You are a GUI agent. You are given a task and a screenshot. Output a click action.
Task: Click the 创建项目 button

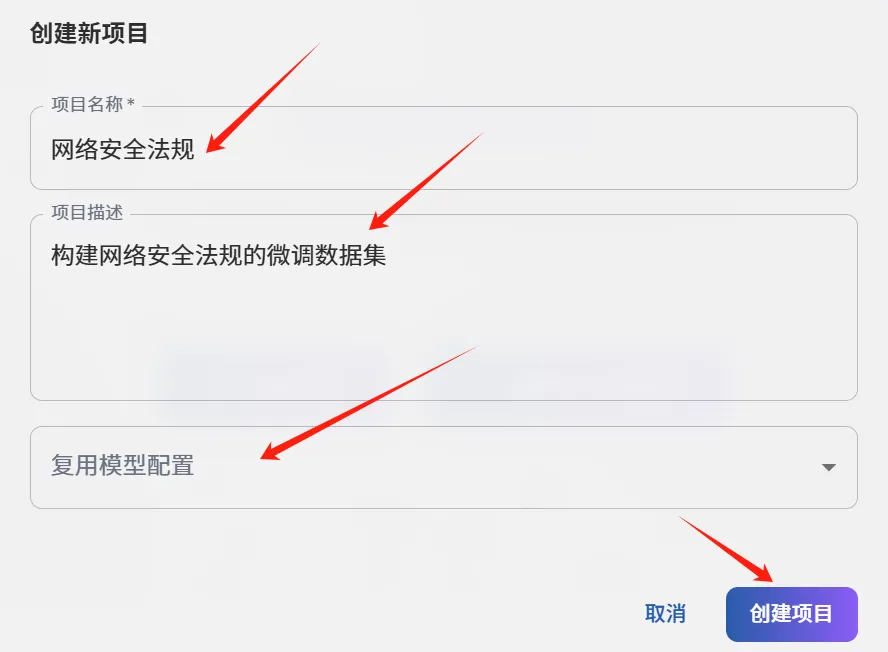pos(791,614)
